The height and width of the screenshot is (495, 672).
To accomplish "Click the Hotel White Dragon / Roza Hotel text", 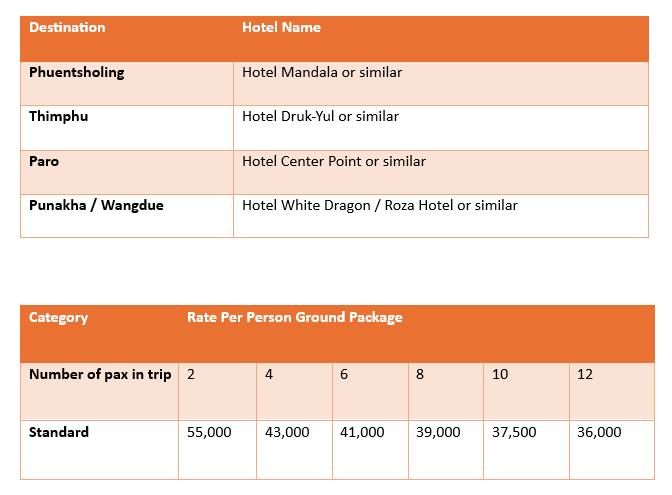I will pyautogui.click(x=380, y=206).
